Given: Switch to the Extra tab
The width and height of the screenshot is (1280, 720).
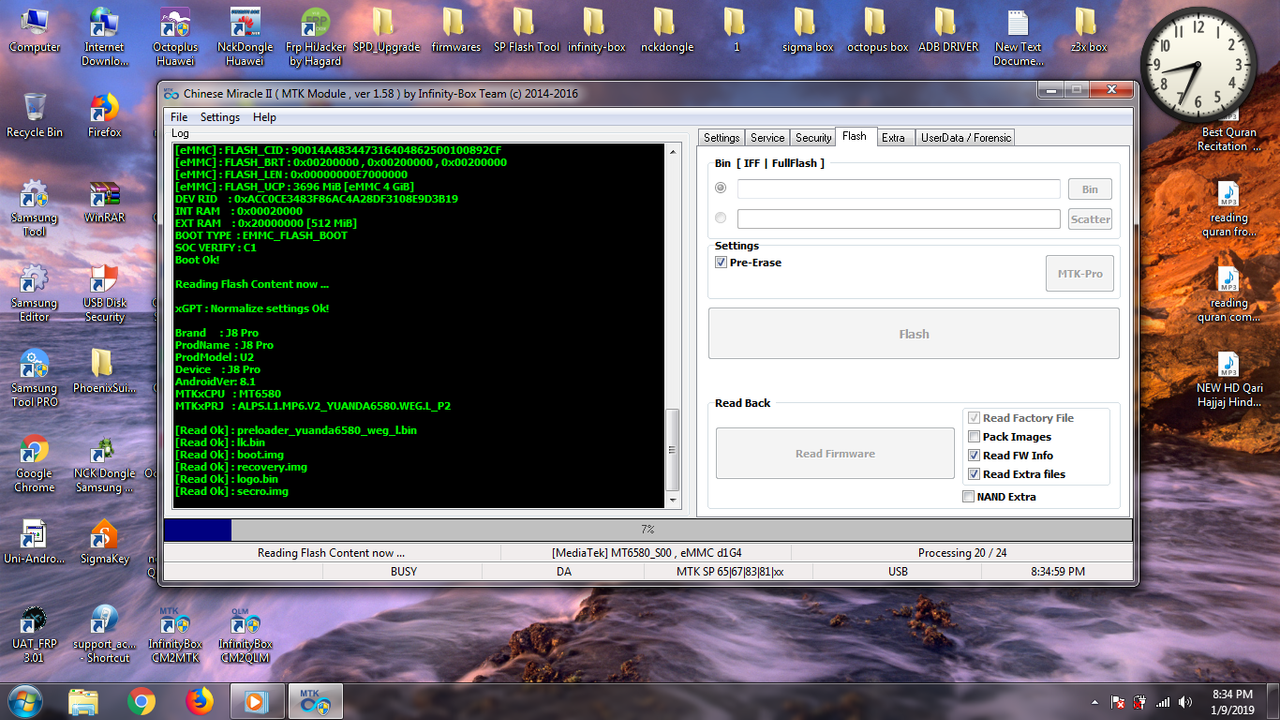Looking at the screenshot, I should coord(893,138).
